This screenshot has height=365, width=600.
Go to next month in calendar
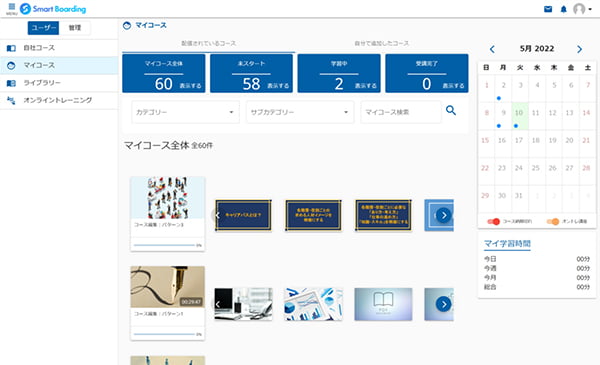(x=579, y=49)
